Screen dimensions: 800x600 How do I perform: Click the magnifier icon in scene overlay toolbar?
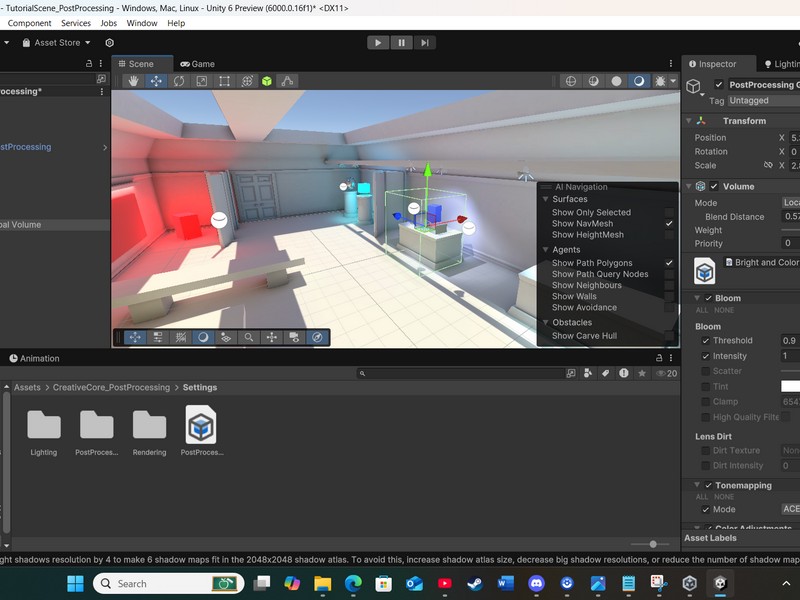tap(249, 338)
